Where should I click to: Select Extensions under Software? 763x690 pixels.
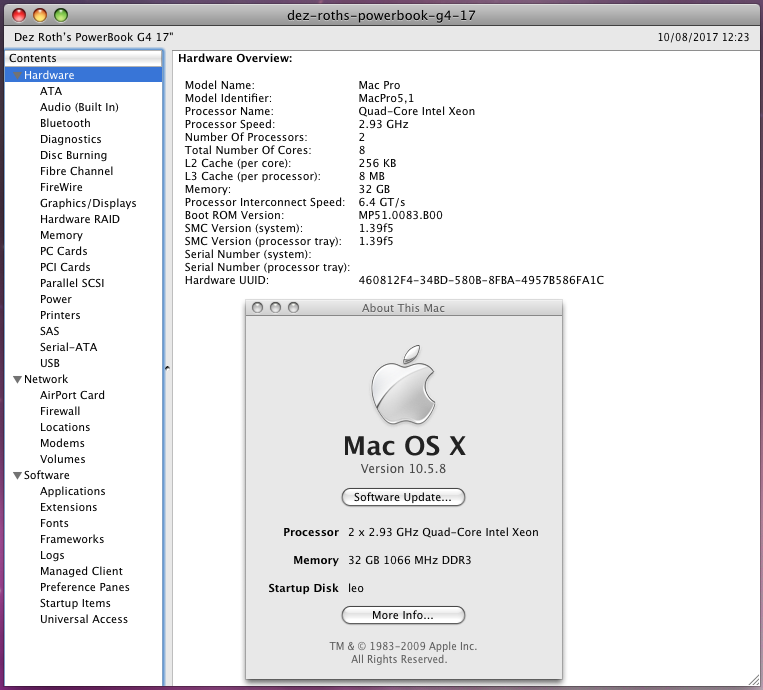pyautogui.click(x=68, y=507)
